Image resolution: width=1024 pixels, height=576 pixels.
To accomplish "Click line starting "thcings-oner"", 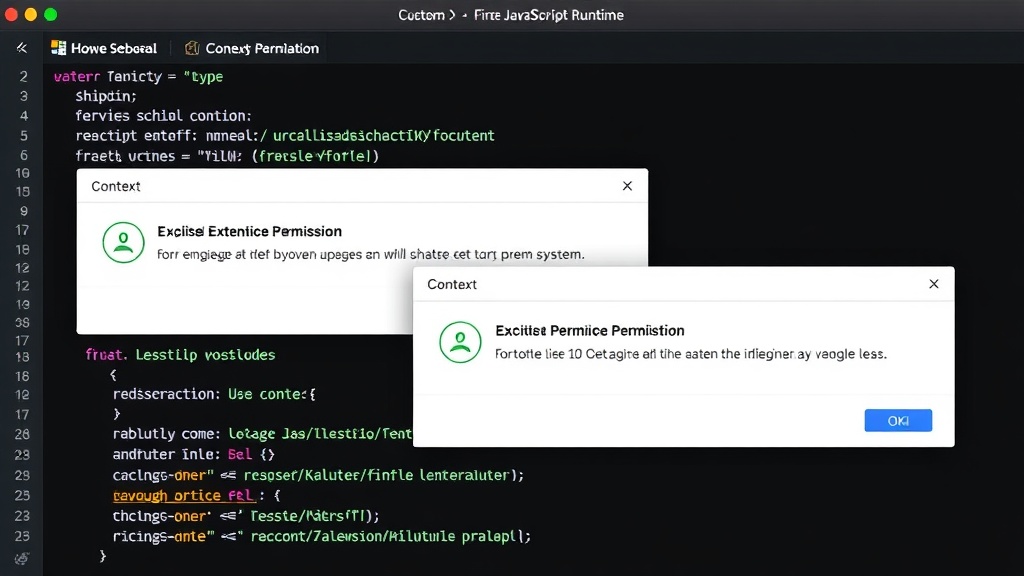I will (246, 516).
